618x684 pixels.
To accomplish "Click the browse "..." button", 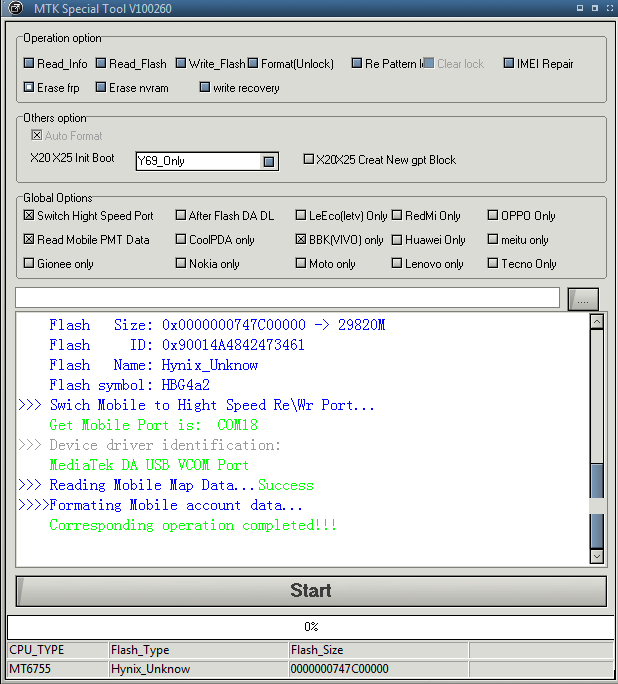I will [583, 300].
